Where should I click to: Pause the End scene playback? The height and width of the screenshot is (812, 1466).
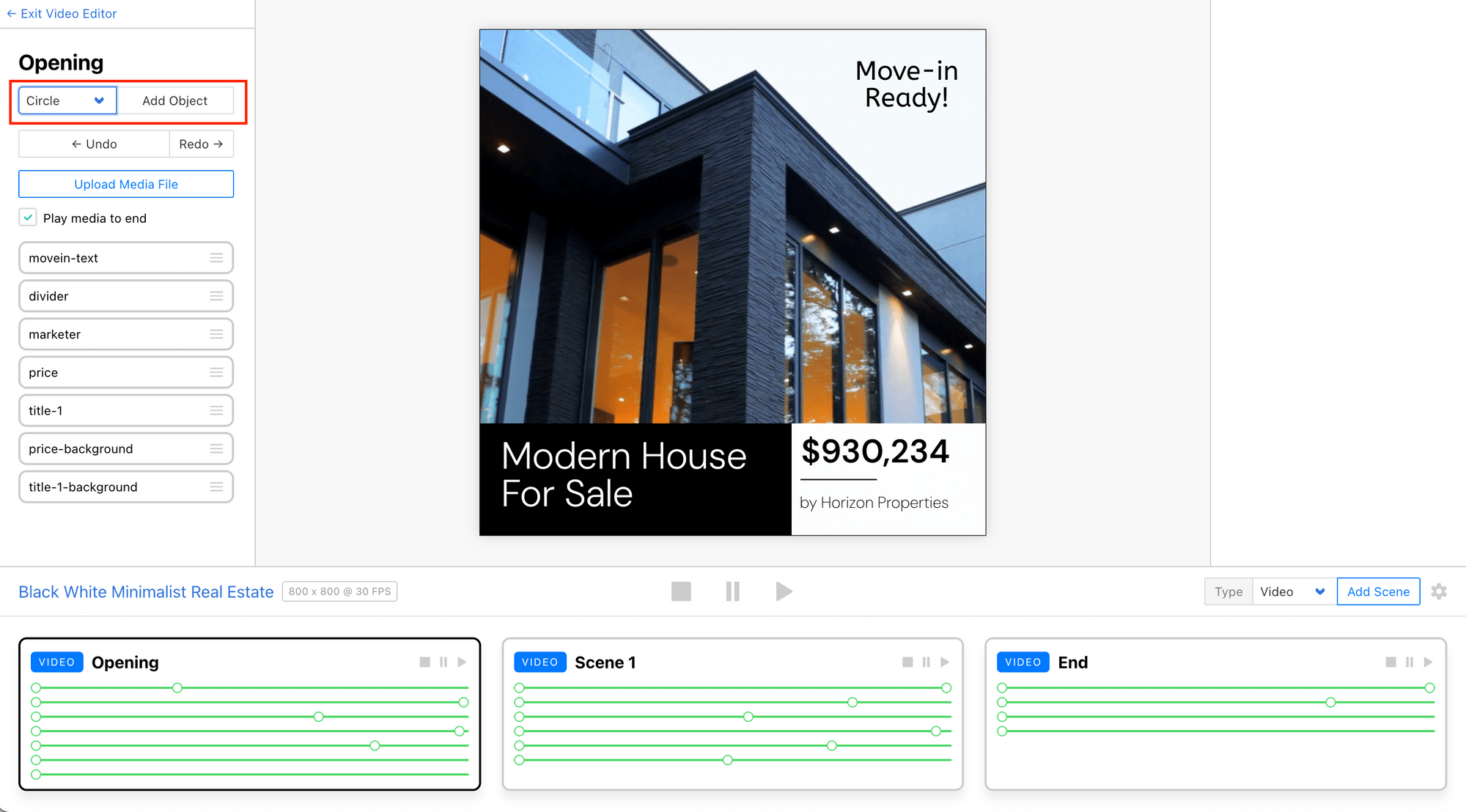click(x=1410, y=662)
